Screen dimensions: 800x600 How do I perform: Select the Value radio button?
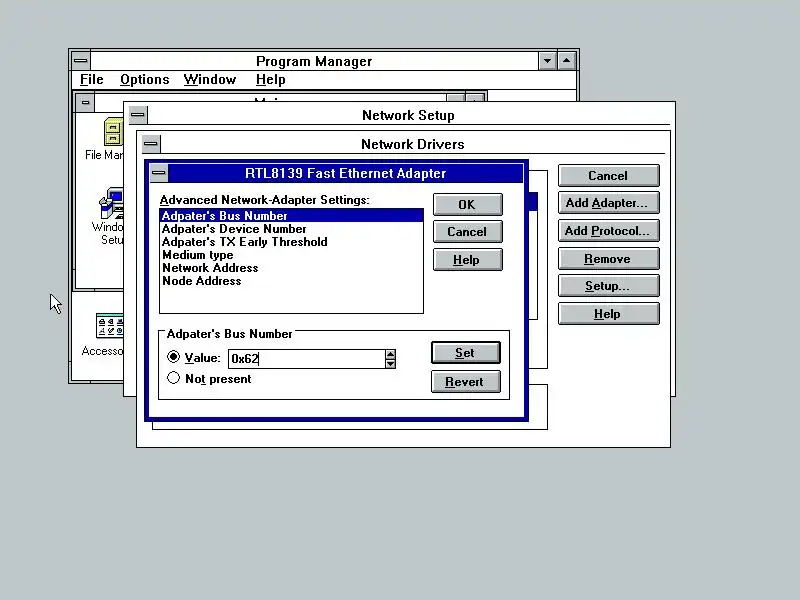coord(173,357)
